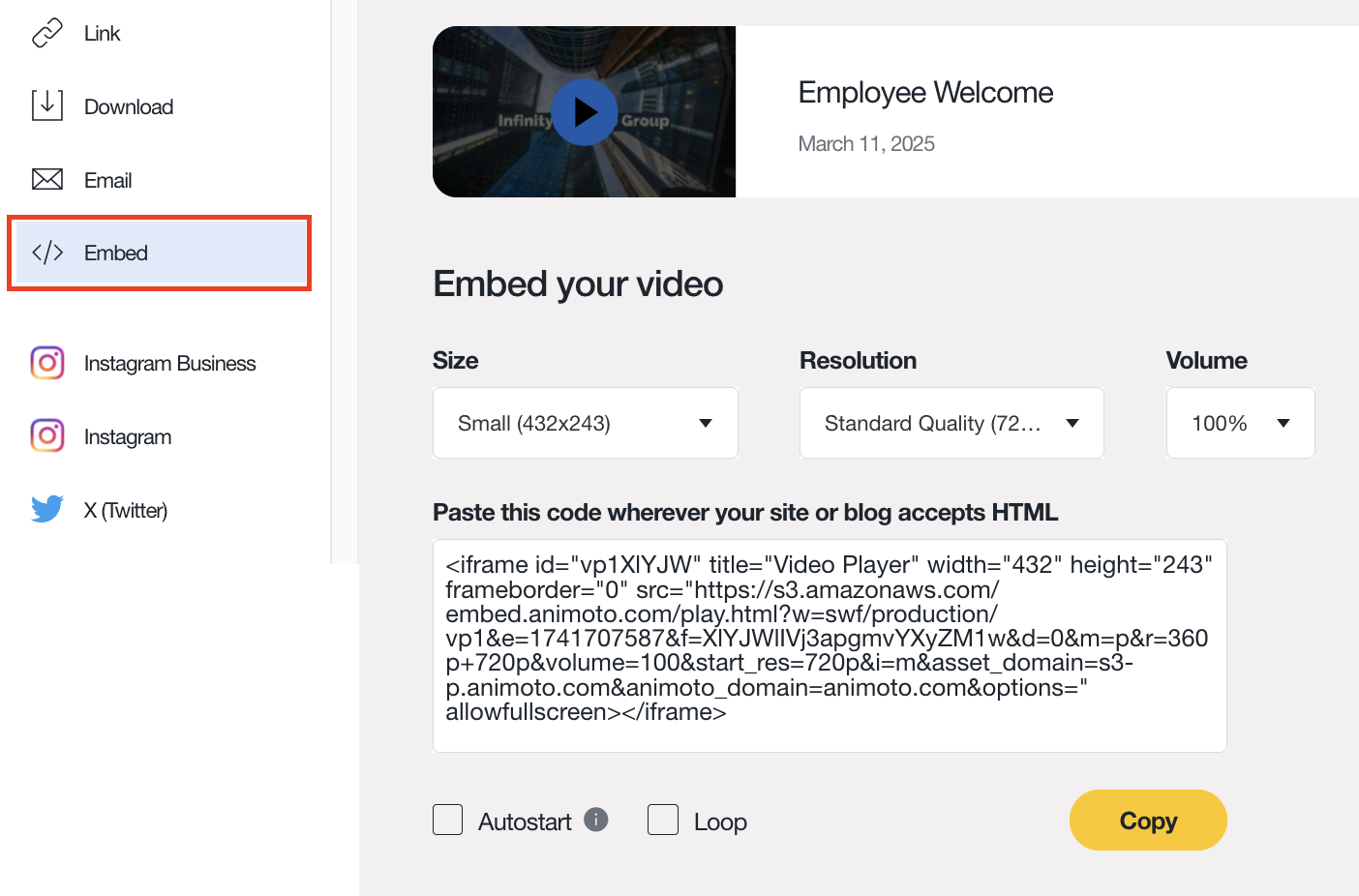Click the March 11, 2025 date
This screenshot has height=896, width=1359.
pyautogui.click(x=866, y=144)
